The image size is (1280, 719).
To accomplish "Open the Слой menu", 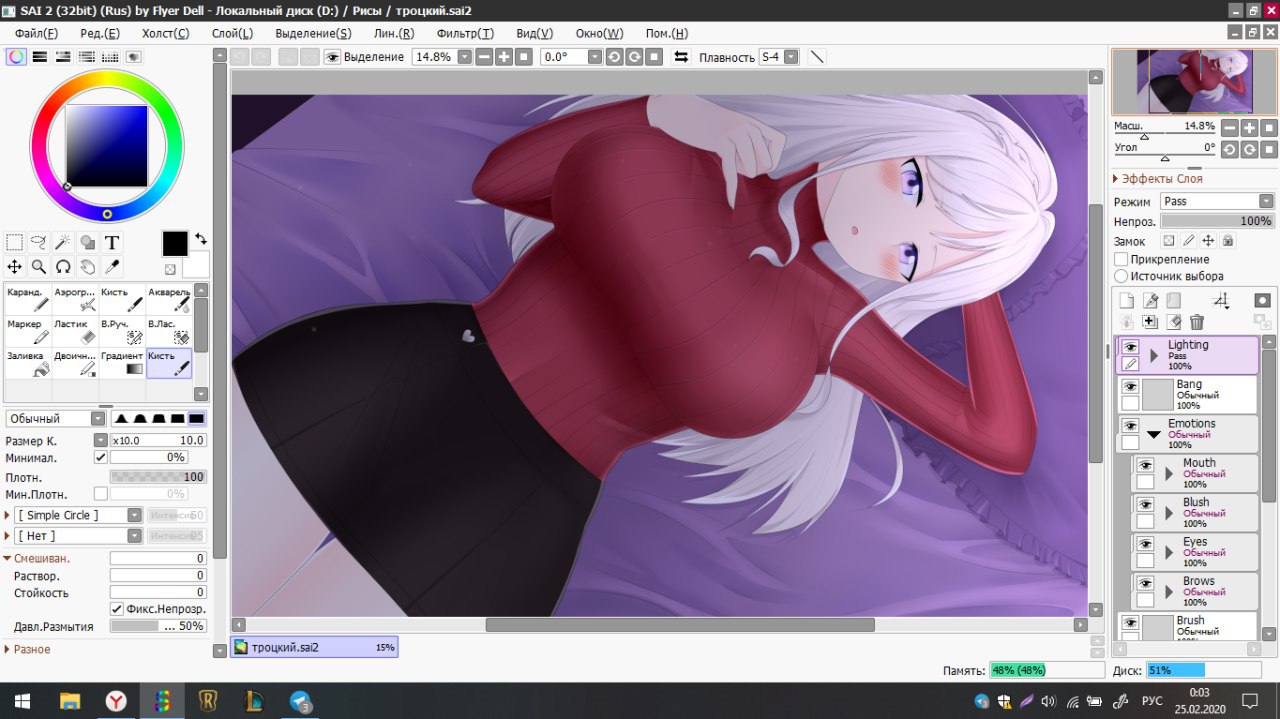I will click(x=232, y=33).
